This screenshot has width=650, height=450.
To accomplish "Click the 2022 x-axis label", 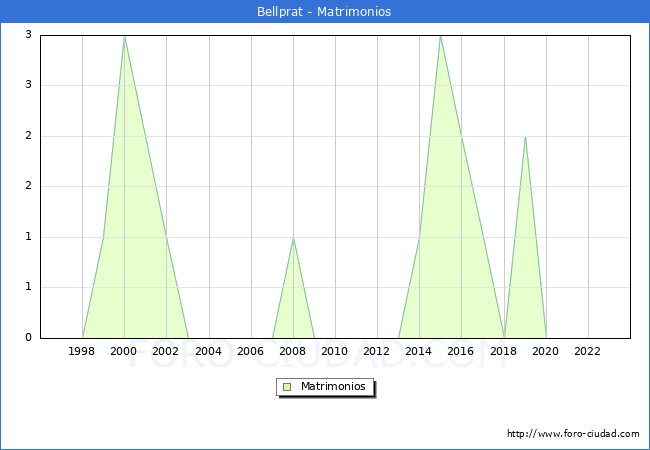I will (587, 351).
